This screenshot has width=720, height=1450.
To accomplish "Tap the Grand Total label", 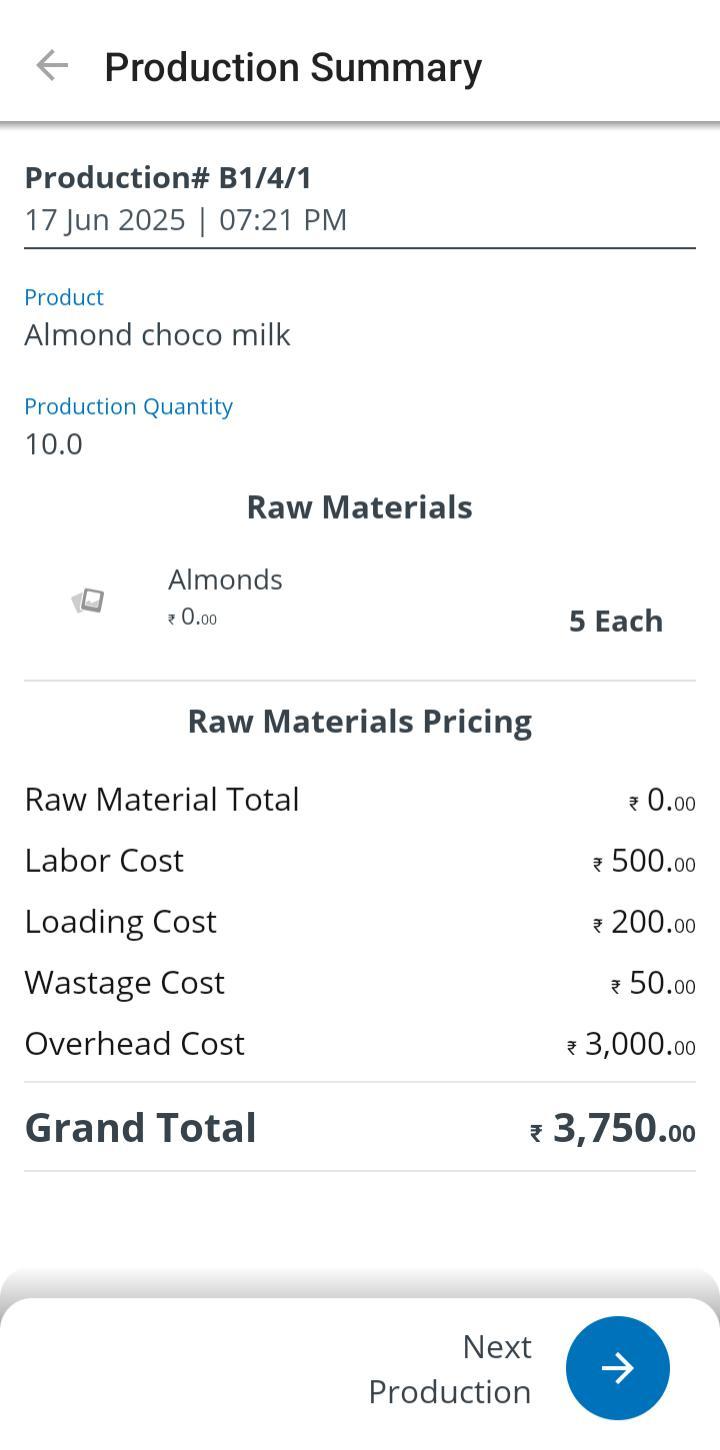I will (x=141, y=1128).
